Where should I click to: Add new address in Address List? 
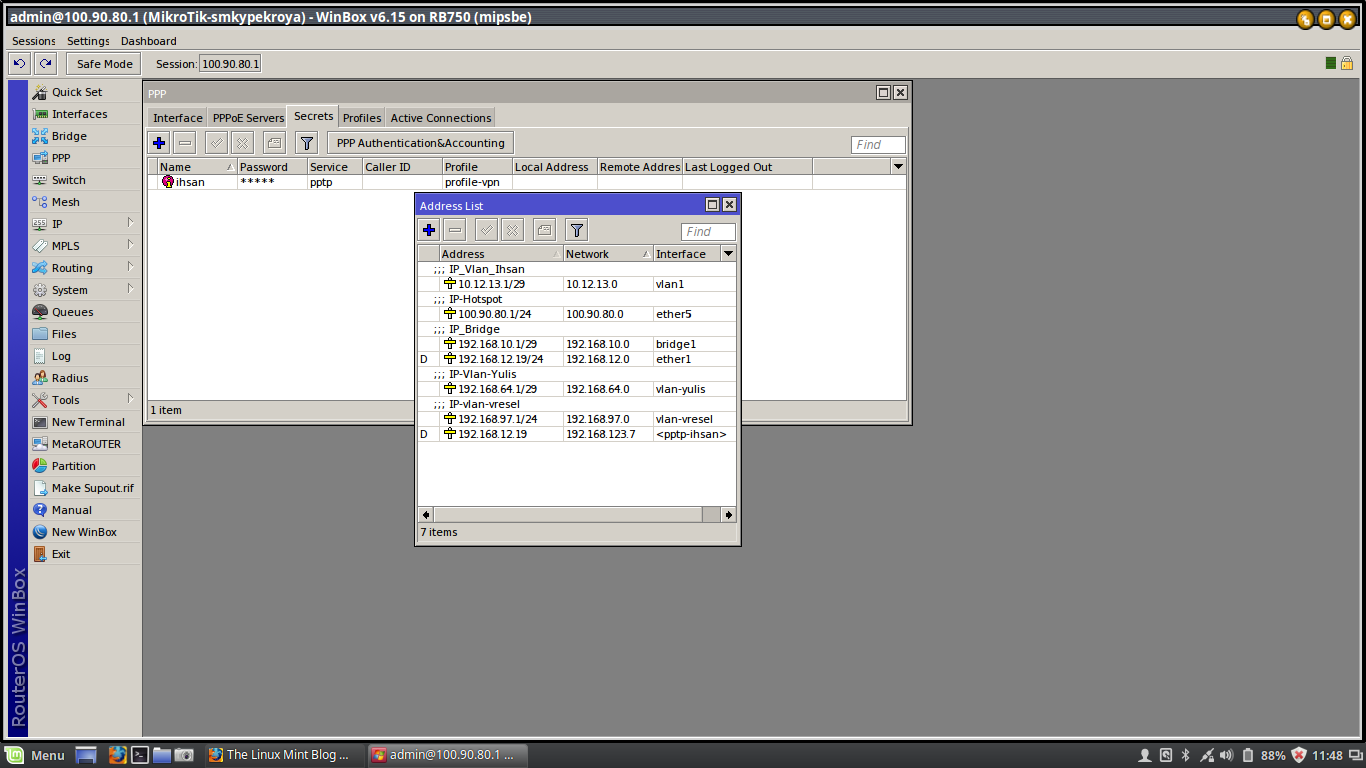tap(429, 230)
